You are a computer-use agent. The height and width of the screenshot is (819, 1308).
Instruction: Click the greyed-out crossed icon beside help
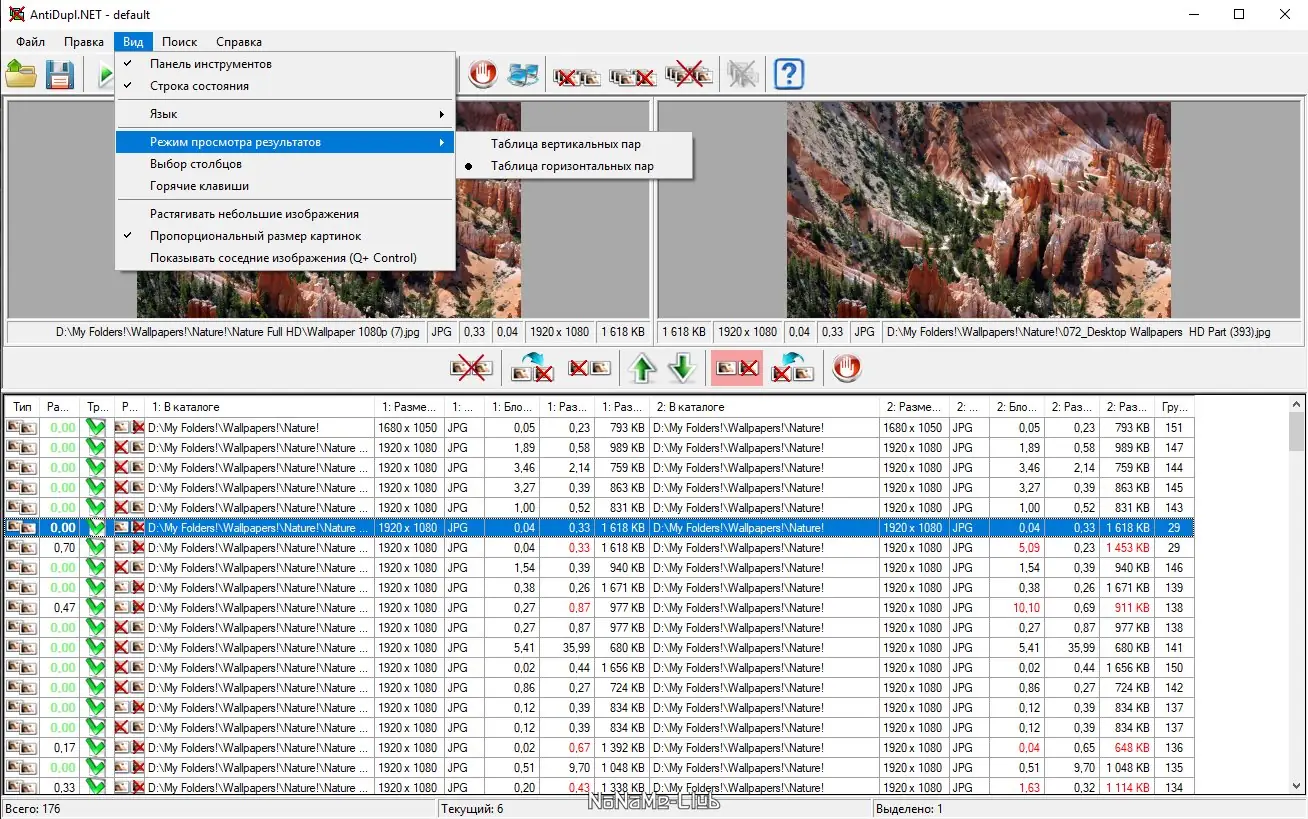[742, 74]
